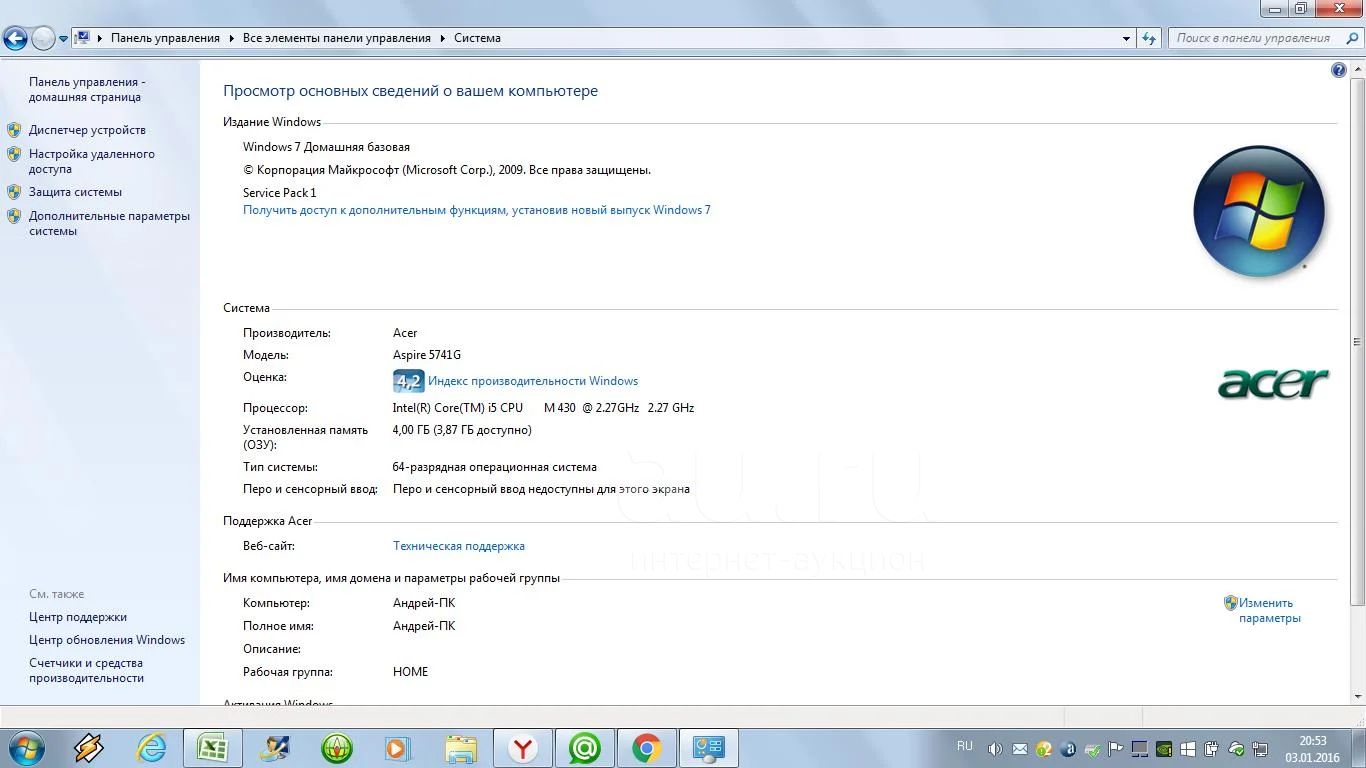This screenshot has width=1366, height=768.
Task: Click the Windows 10 upgrade tray icon
Action: (x=1187, y=749)
